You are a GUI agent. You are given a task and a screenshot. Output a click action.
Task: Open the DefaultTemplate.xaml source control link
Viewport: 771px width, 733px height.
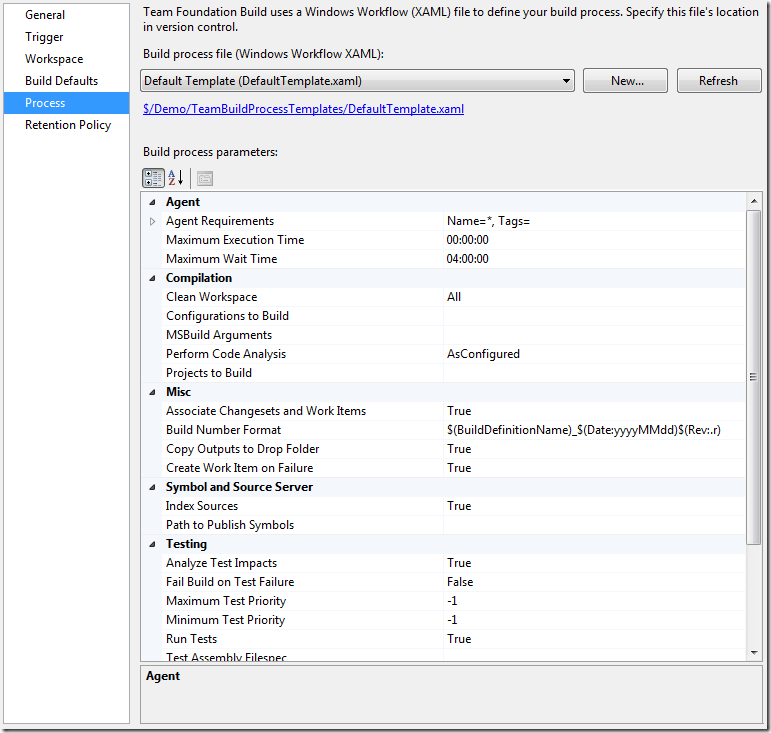[303, 109]
